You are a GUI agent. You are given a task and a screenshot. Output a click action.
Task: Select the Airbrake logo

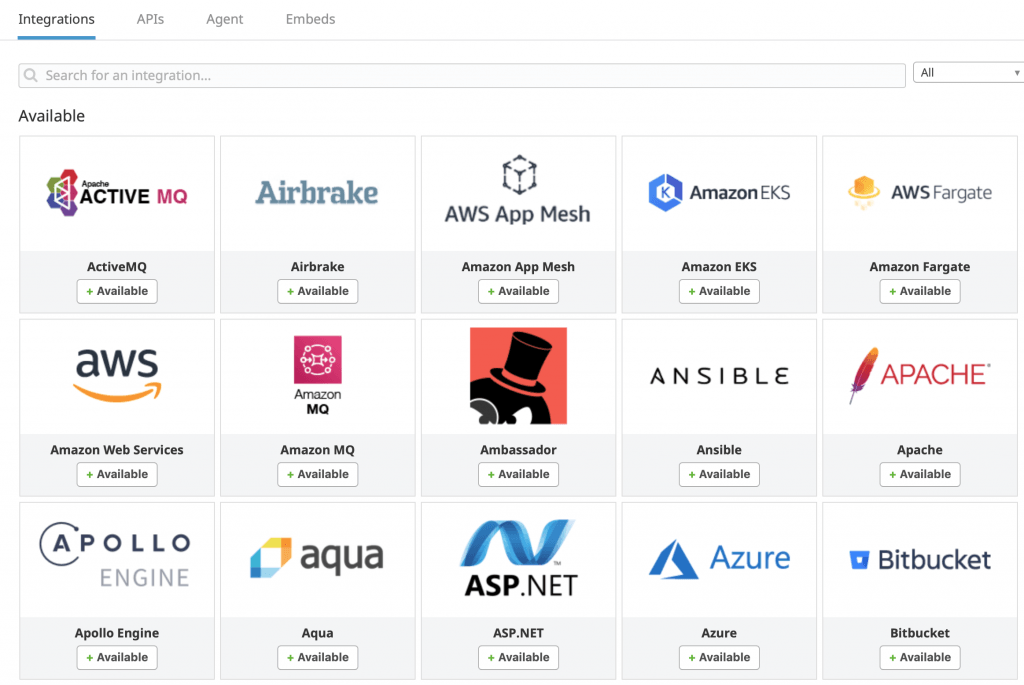(x=317, y=193)
